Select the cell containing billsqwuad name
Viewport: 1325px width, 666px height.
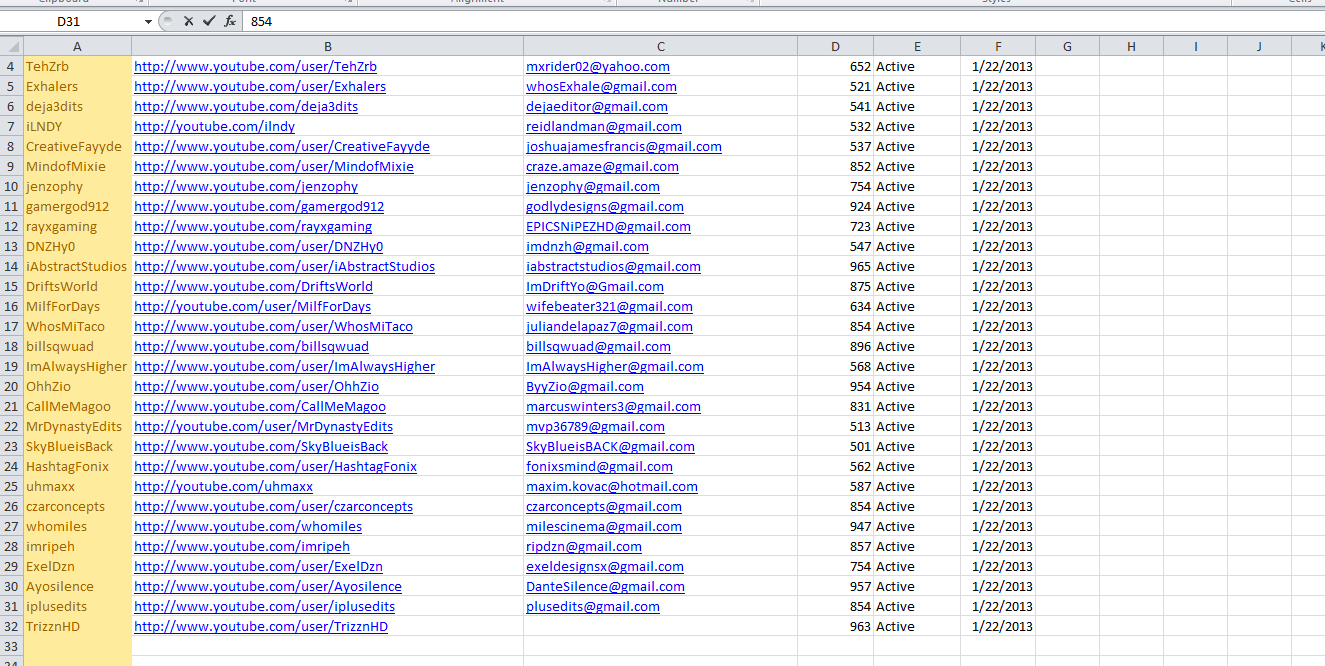[x=78, y=346]
